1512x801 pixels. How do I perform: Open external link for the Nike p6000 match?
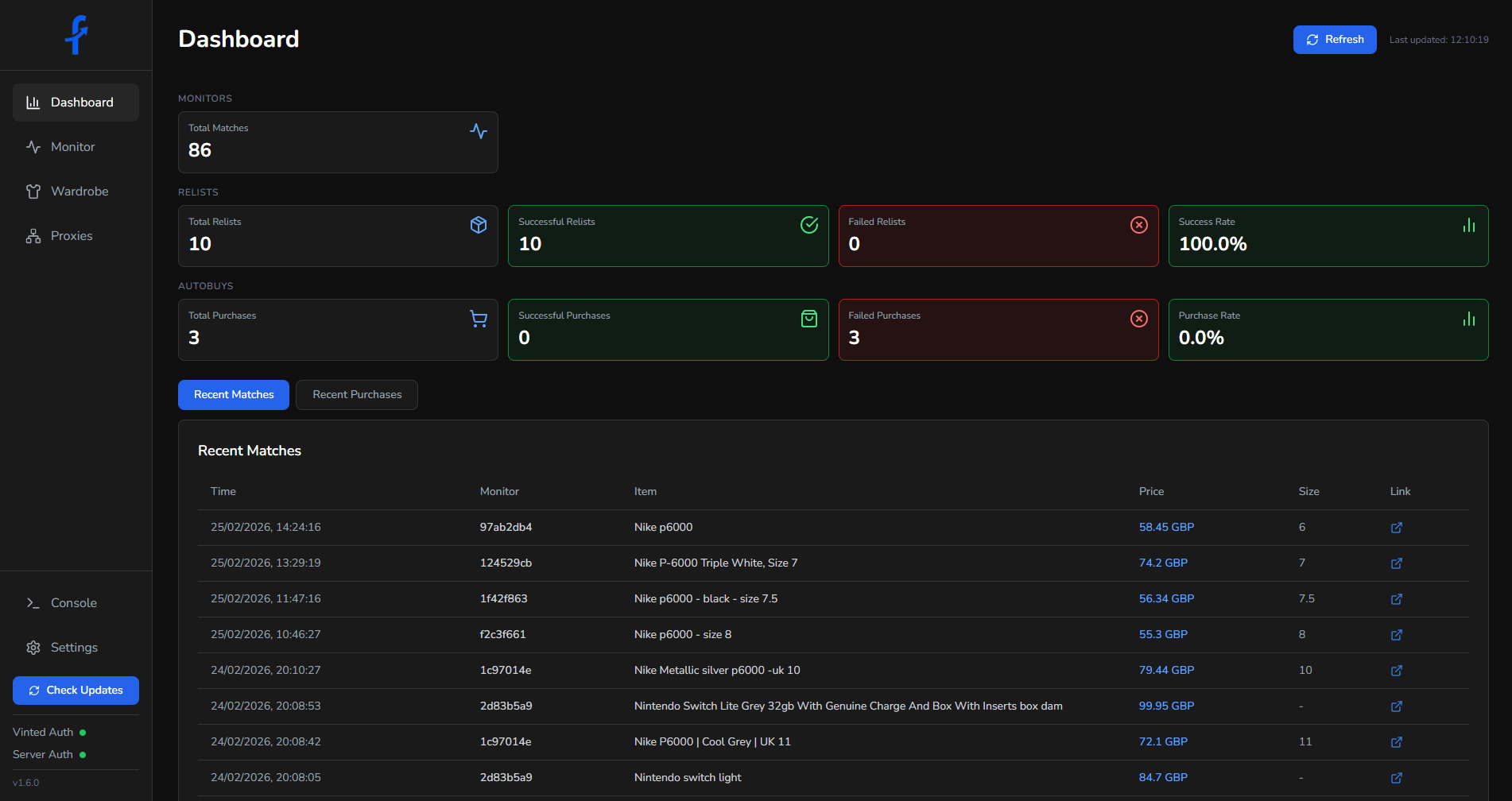tap(1397, 527)
